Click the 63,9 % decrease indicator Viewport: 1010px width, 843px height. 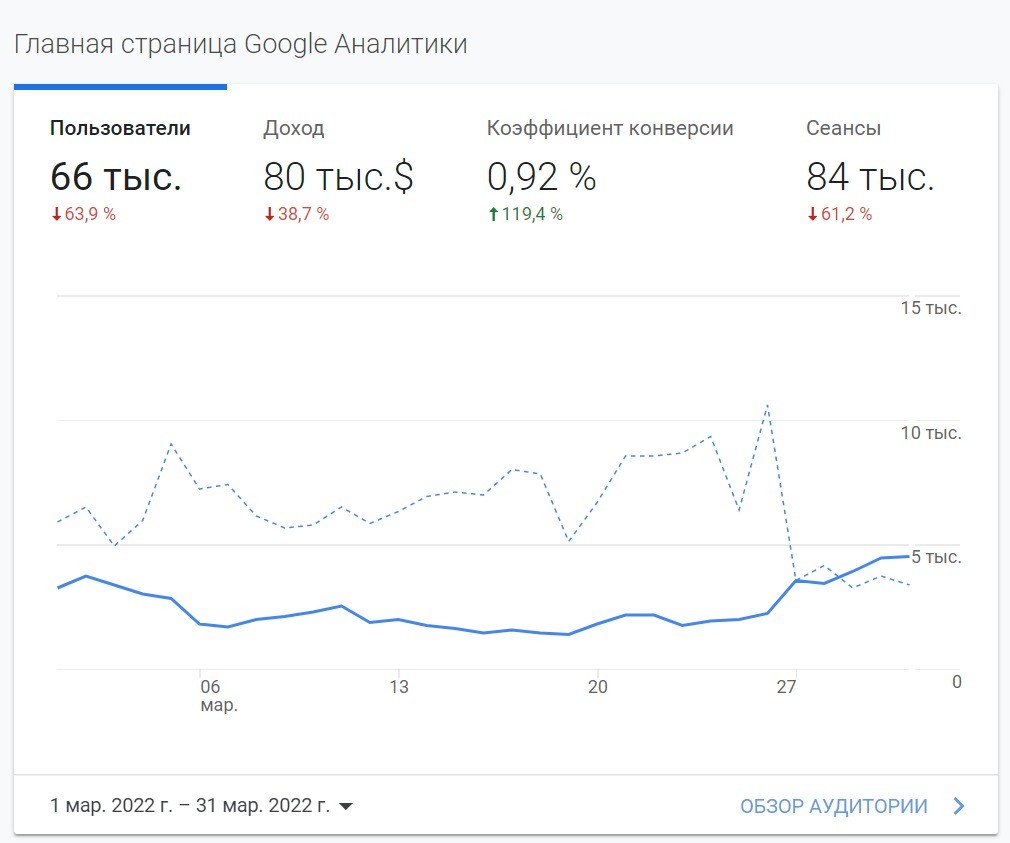pos(83,214)
